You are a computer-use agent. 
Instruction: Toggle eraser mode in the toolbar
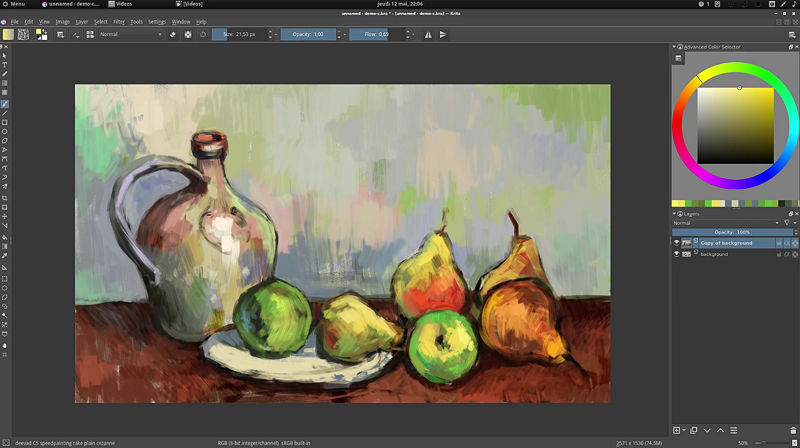pos(172,34)
